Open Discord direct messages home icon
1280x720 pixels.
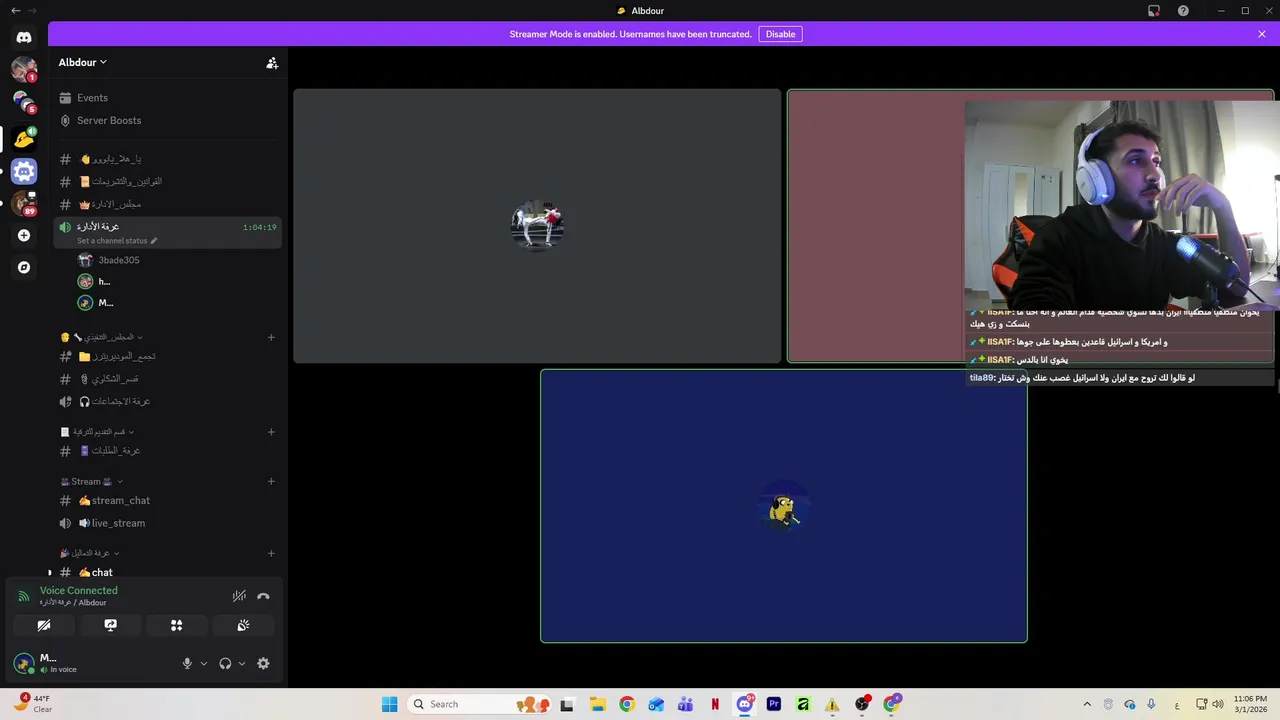24,37
